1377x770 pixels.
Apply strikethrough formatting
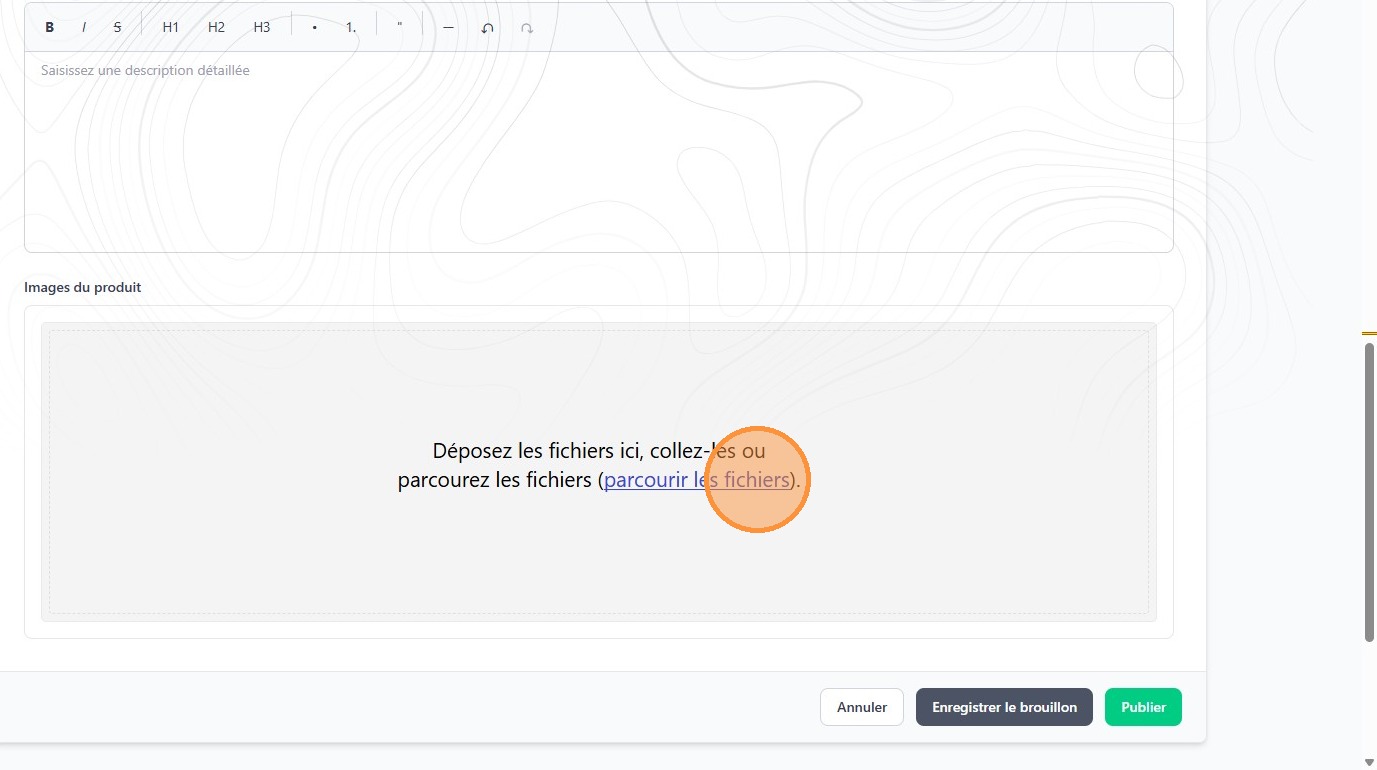point(117,27)
